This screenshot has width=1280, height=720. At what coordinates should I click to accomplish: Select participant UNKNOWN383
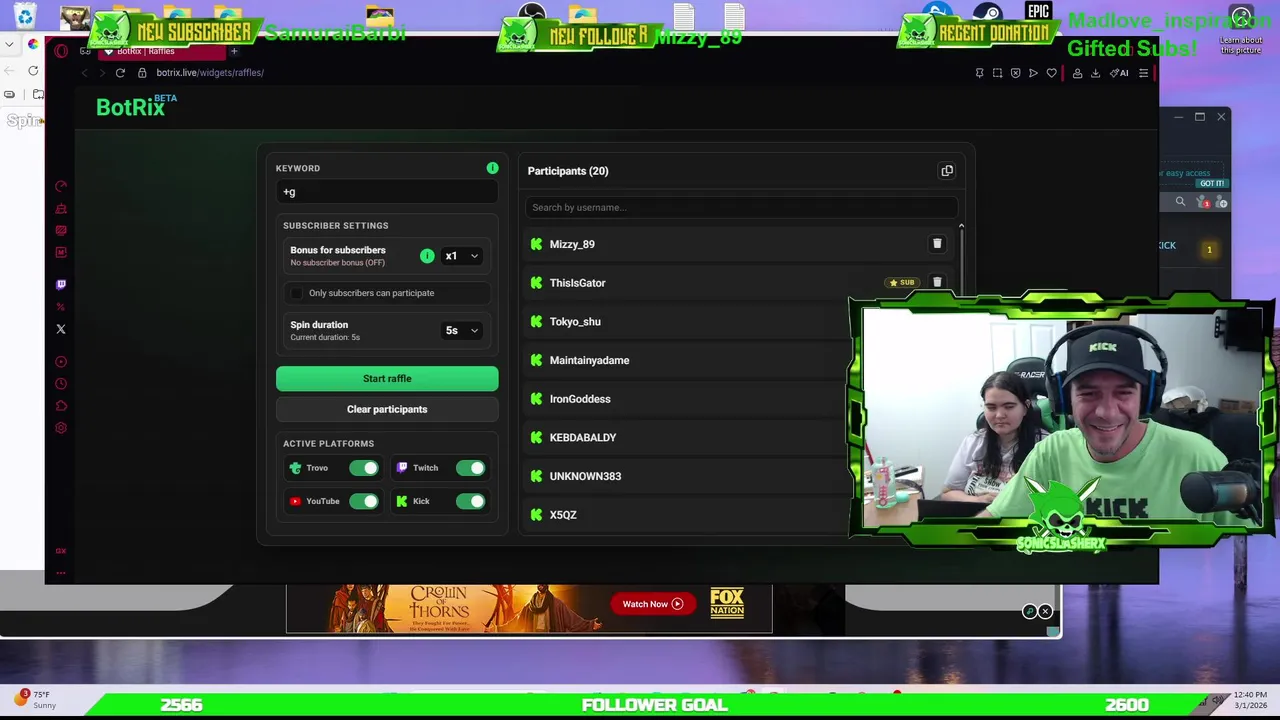pos(585,476)
